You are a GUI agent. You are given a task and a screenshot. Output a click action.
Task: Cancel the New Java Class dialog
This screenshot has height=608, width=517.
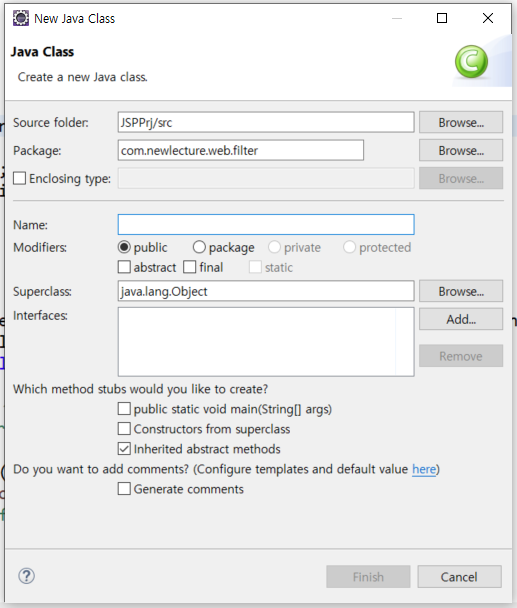coord(459,577)
